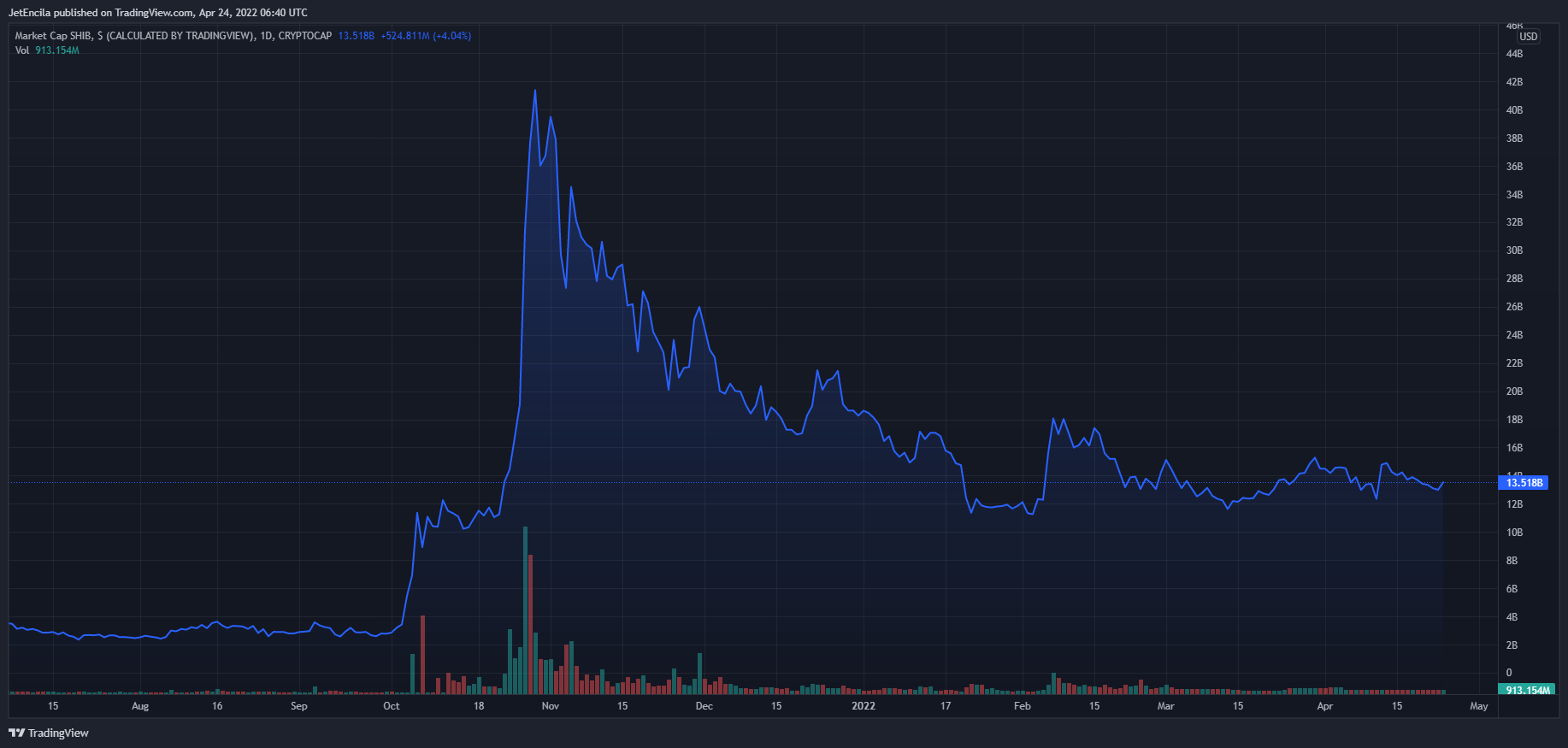Viewport: 1568px width, 748px height.
Task: Click the JetEncila published on TradingView.com header text
Action: pyautogui.click(x=158, y=13)
